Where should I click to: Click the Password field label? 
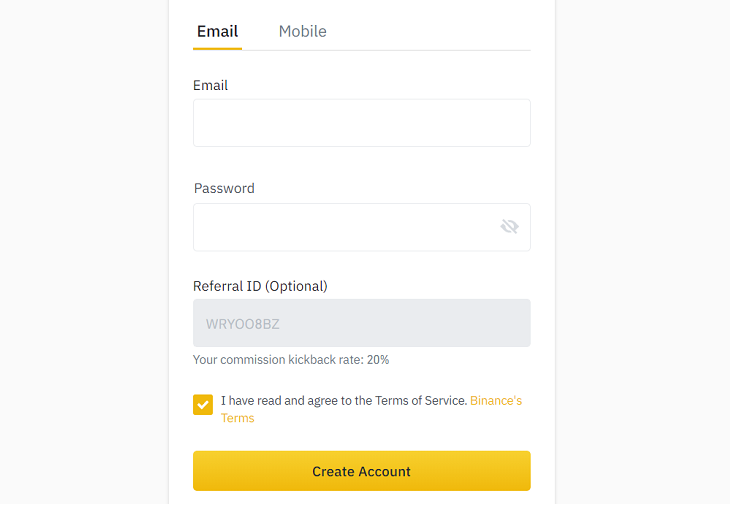pyautogui.click(x=224, y=188)
